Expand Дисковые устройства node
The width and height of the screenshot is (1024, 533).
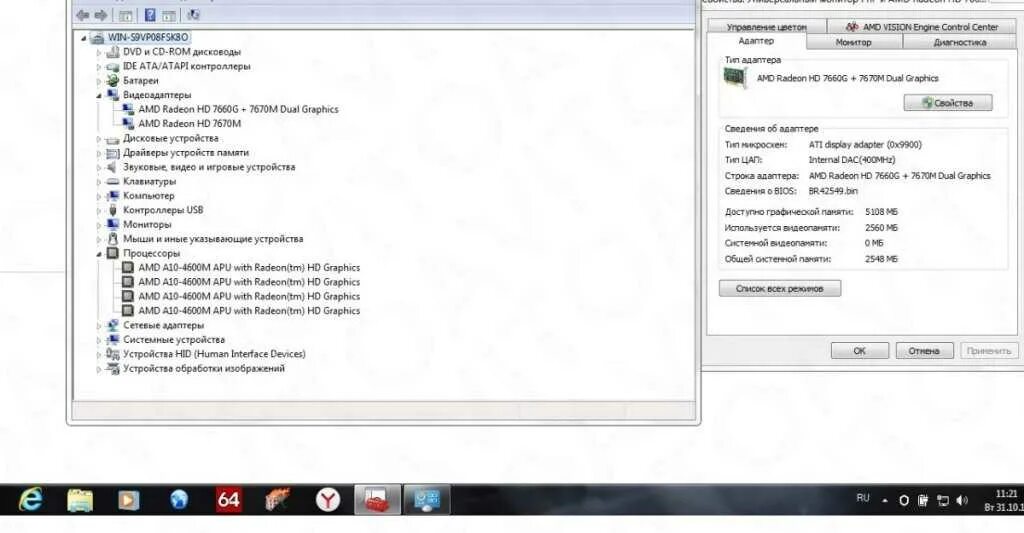[99, 138]
